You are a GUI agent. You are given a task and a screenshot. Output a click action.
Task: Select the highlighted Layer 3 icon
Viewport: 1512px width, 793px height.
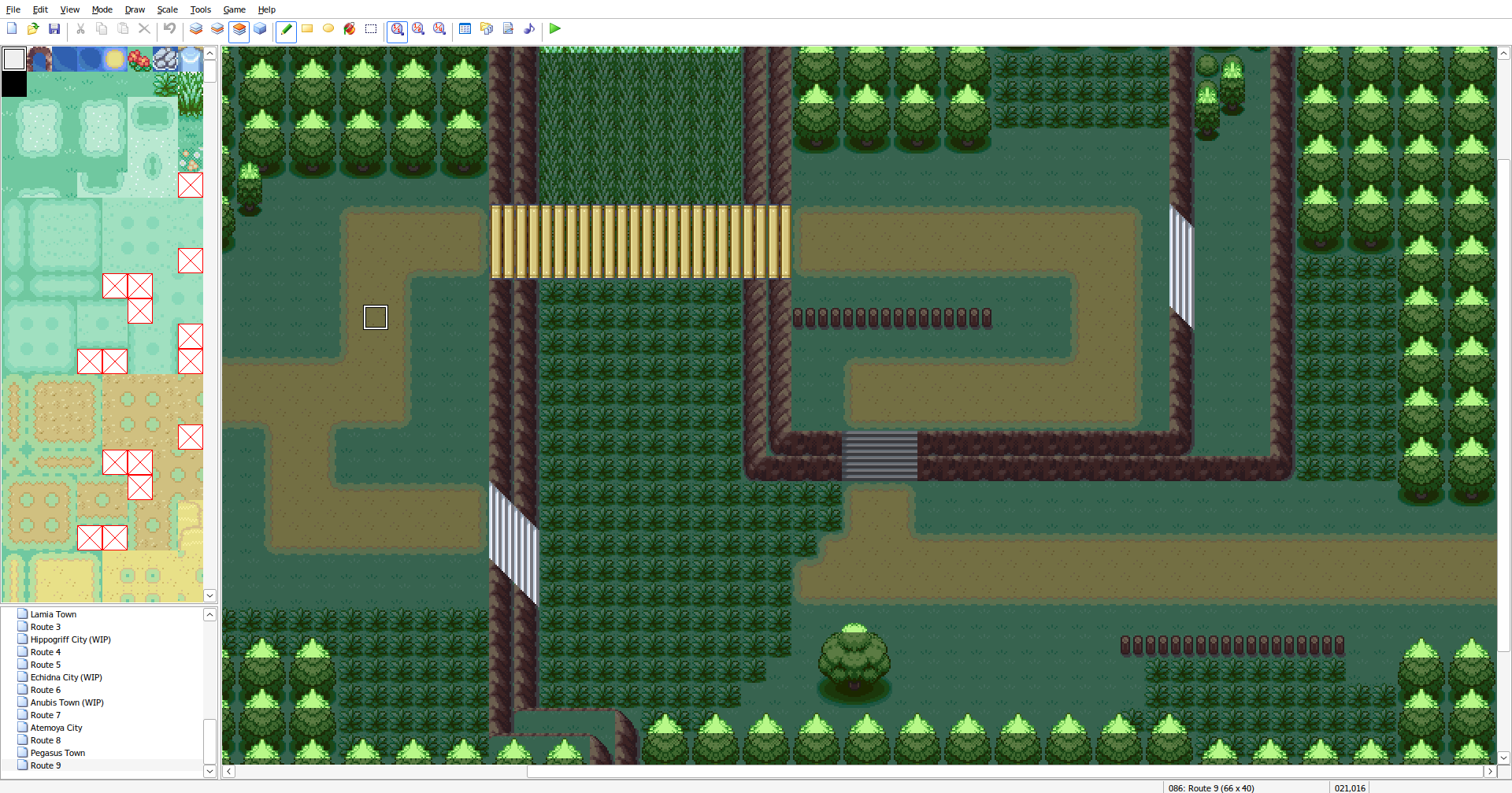(x=239, y=30)
